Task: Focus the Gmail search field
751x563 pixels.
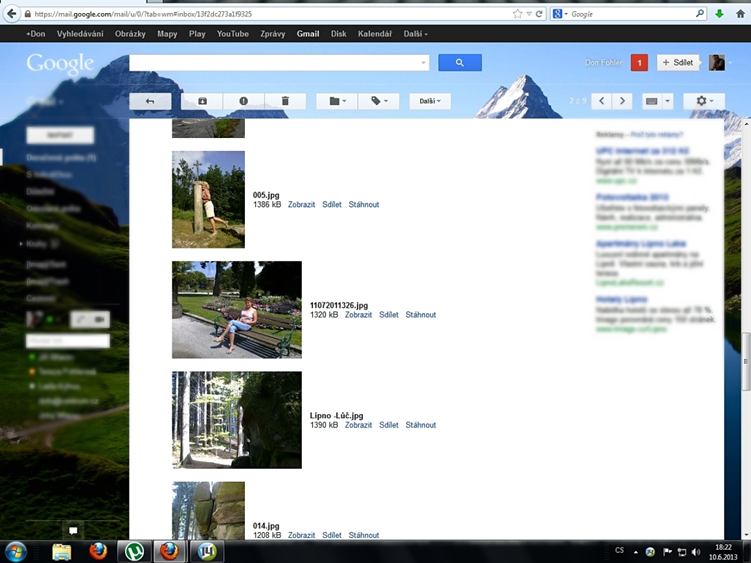Action: (274, 63)
